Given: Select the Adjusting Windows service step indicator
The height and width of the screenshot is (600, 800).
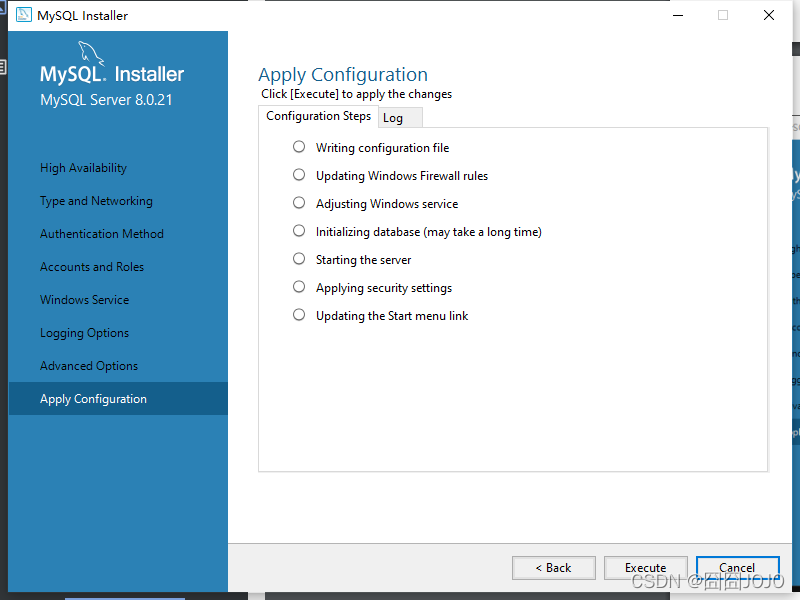Looking at the screenshot, I should [x=299, y=203].
